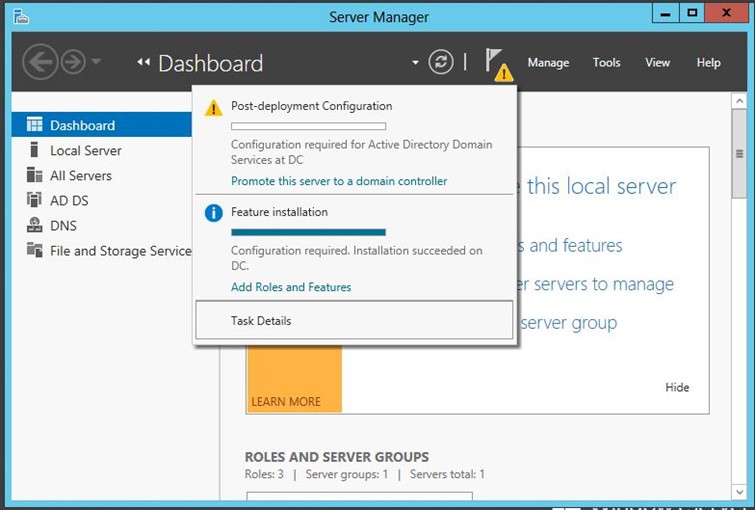Viewport: 755px width, 510px height.
Task: Click the Server Manager title bar icon
Action: 21,17
